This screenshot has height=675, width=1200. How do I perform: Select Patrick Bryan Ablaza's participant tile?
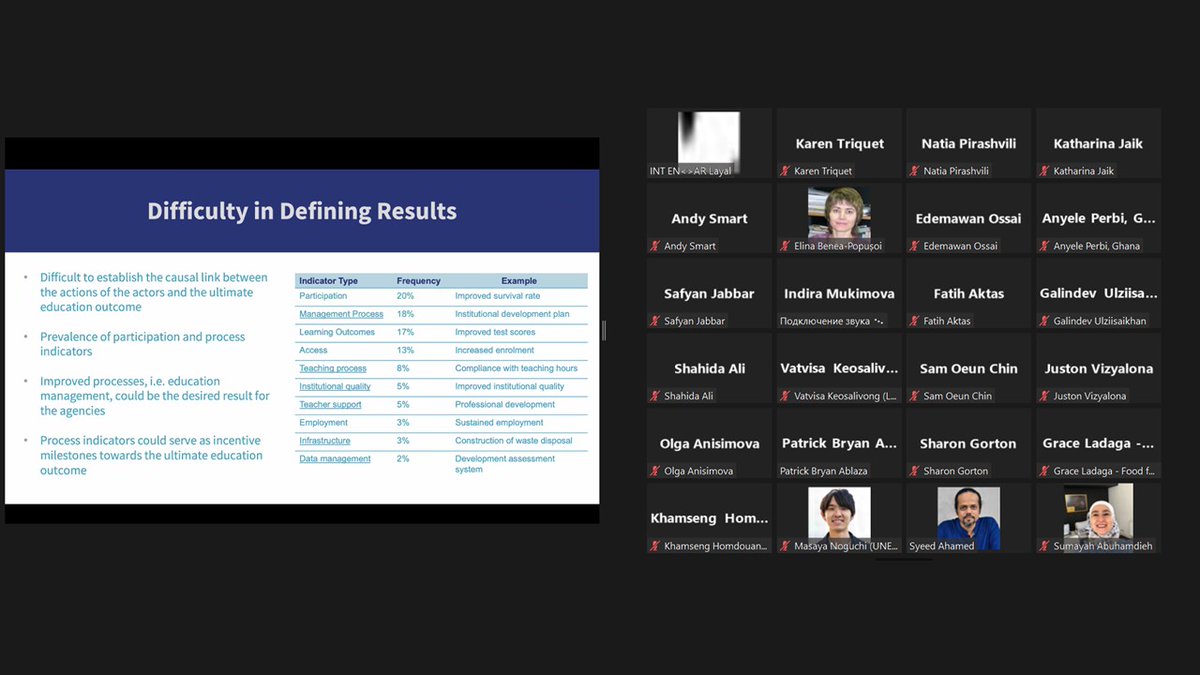pyautogui.click(x=839, y=443)
